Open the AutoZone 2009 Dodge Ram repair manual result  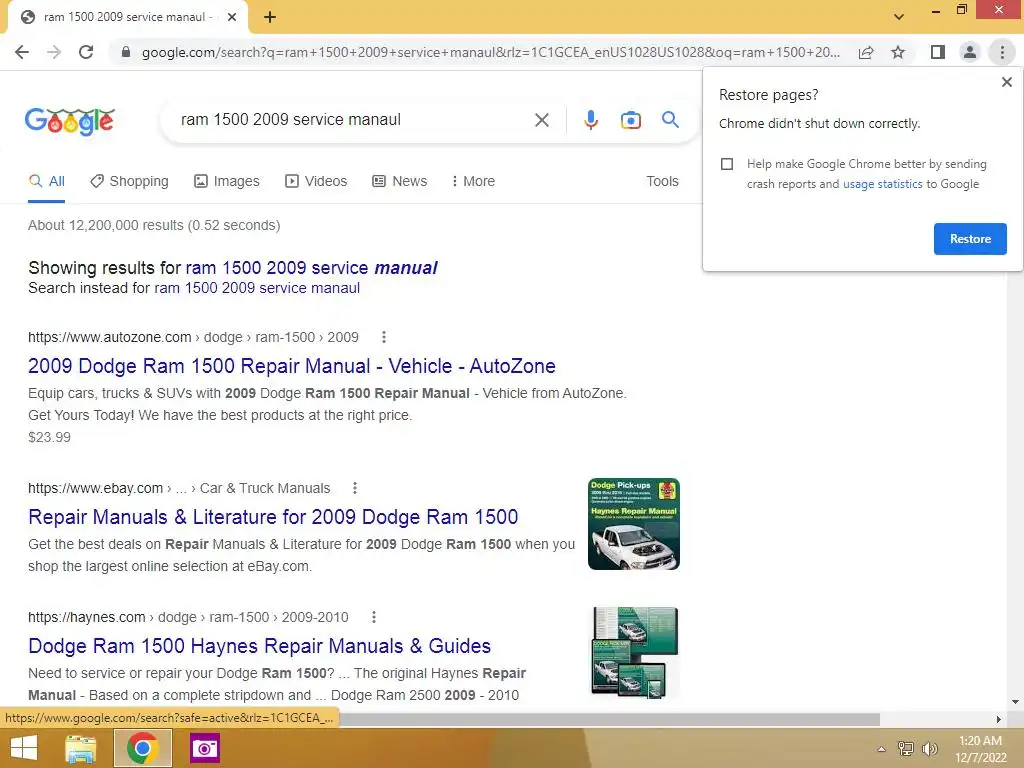coord(291,366)
